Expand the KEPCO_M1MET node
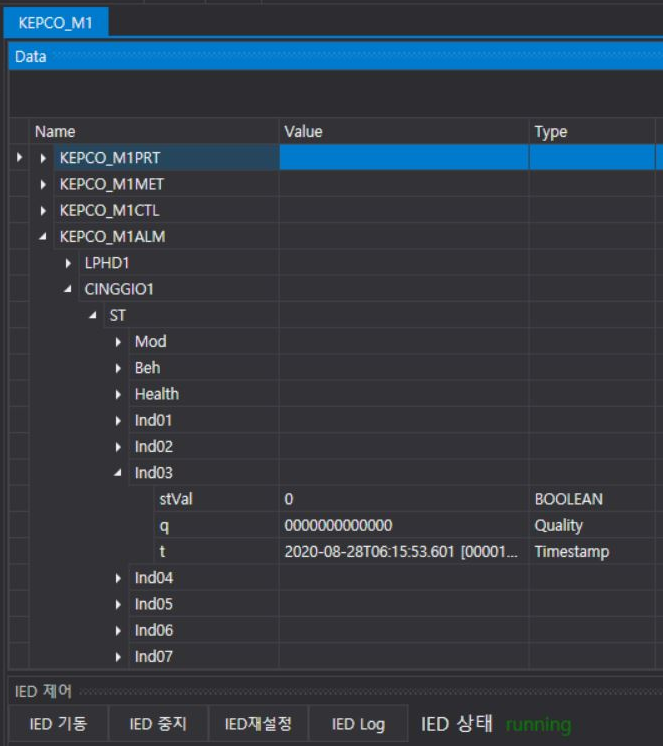This screenshot has height=746, width=663. click(x=43, y=184)
